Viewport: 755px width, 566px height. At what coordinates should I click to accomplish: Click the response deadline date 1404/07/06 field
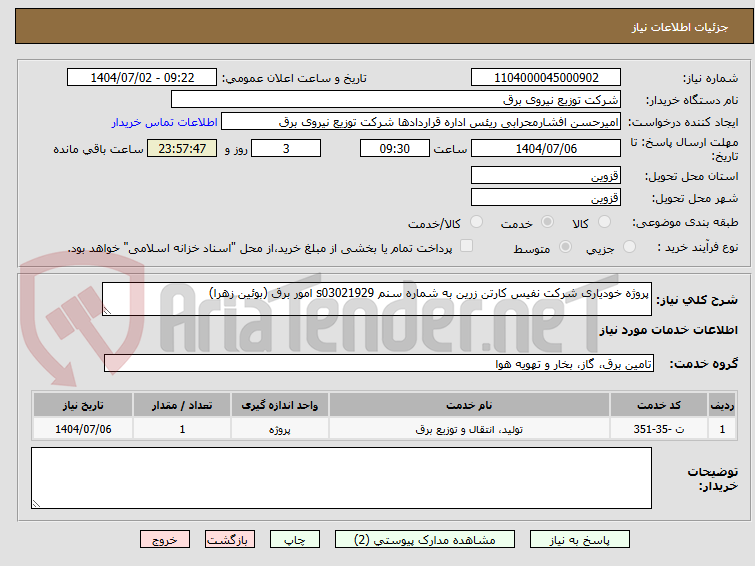[546, 148]
